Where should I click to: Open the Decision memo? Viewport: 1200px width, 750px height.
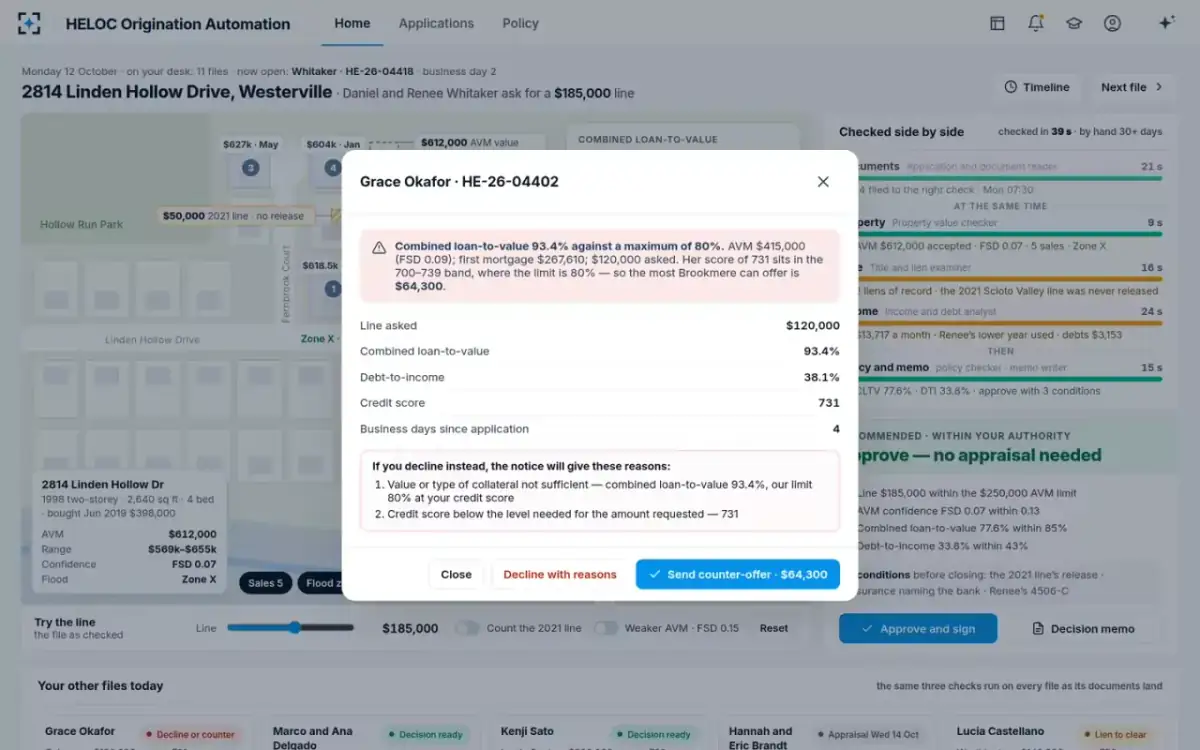(x=1083, y=629)
